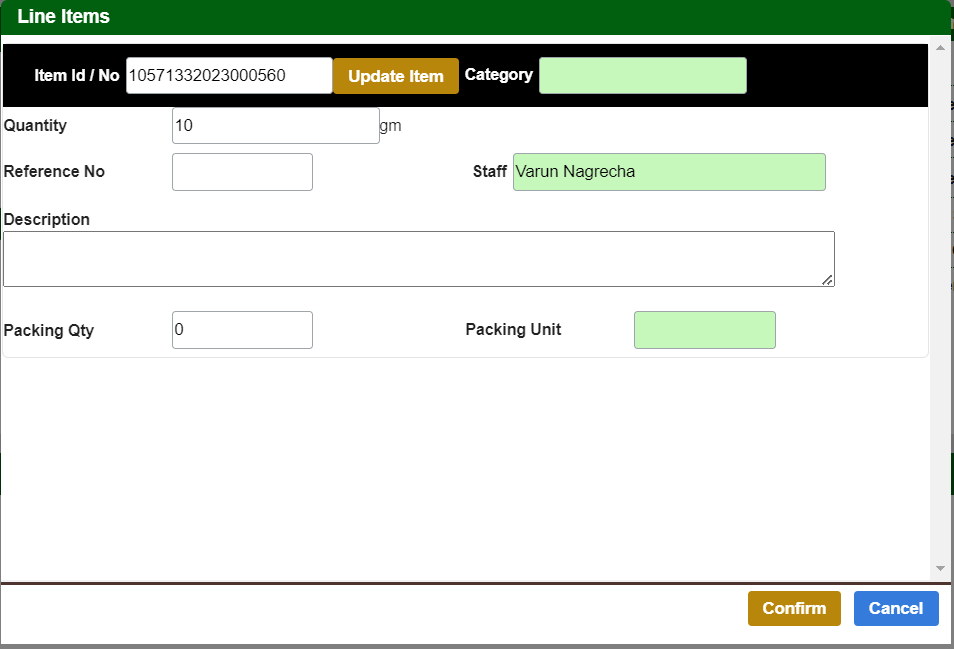954x649 pixels.
Task: Open the Staff field showing Varun Nagrecha
Action: tap(668, 172)
